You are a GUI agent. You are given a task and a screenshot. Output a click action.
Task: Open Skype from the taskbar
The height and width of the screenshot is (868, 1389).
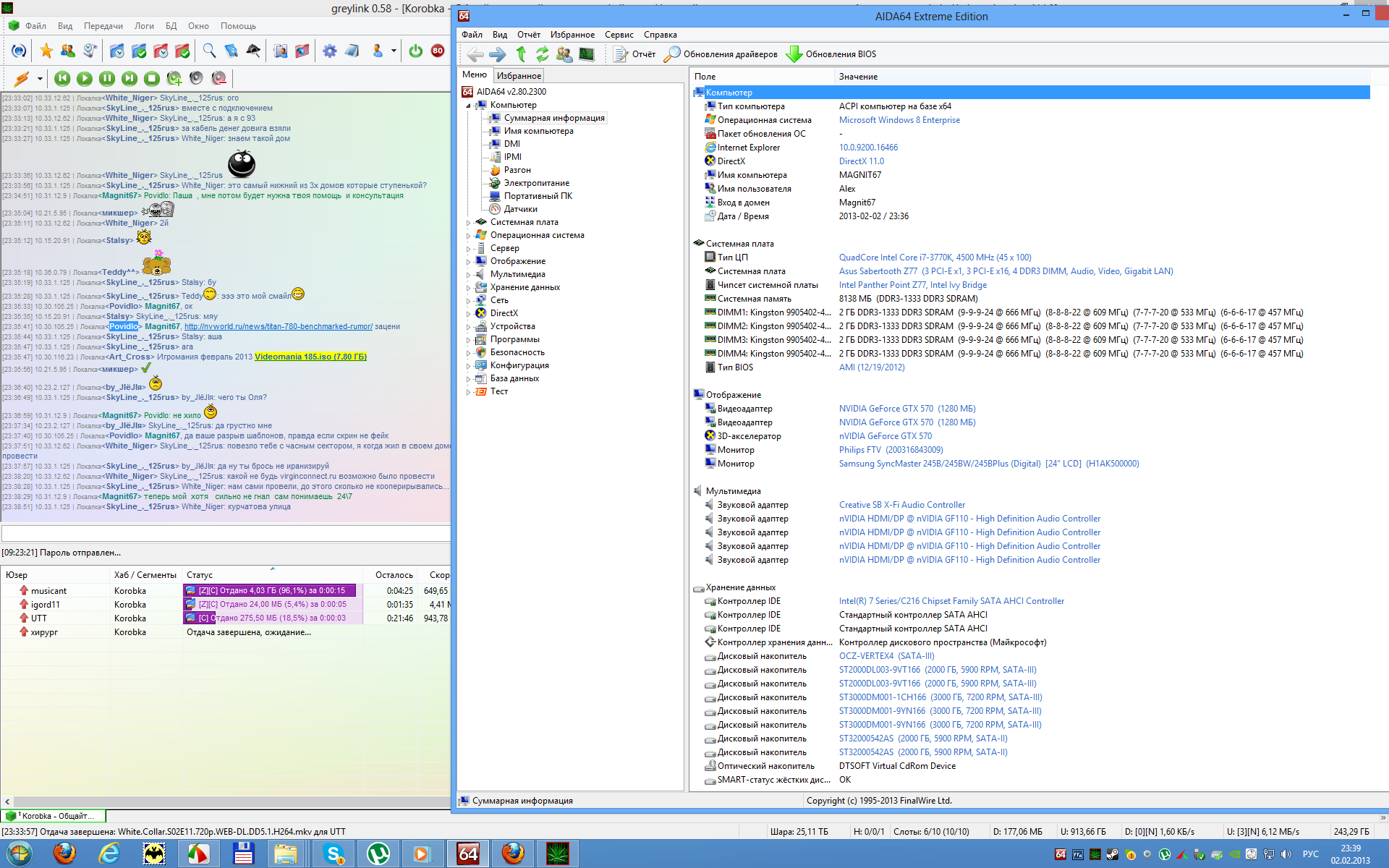coord(334,854)
